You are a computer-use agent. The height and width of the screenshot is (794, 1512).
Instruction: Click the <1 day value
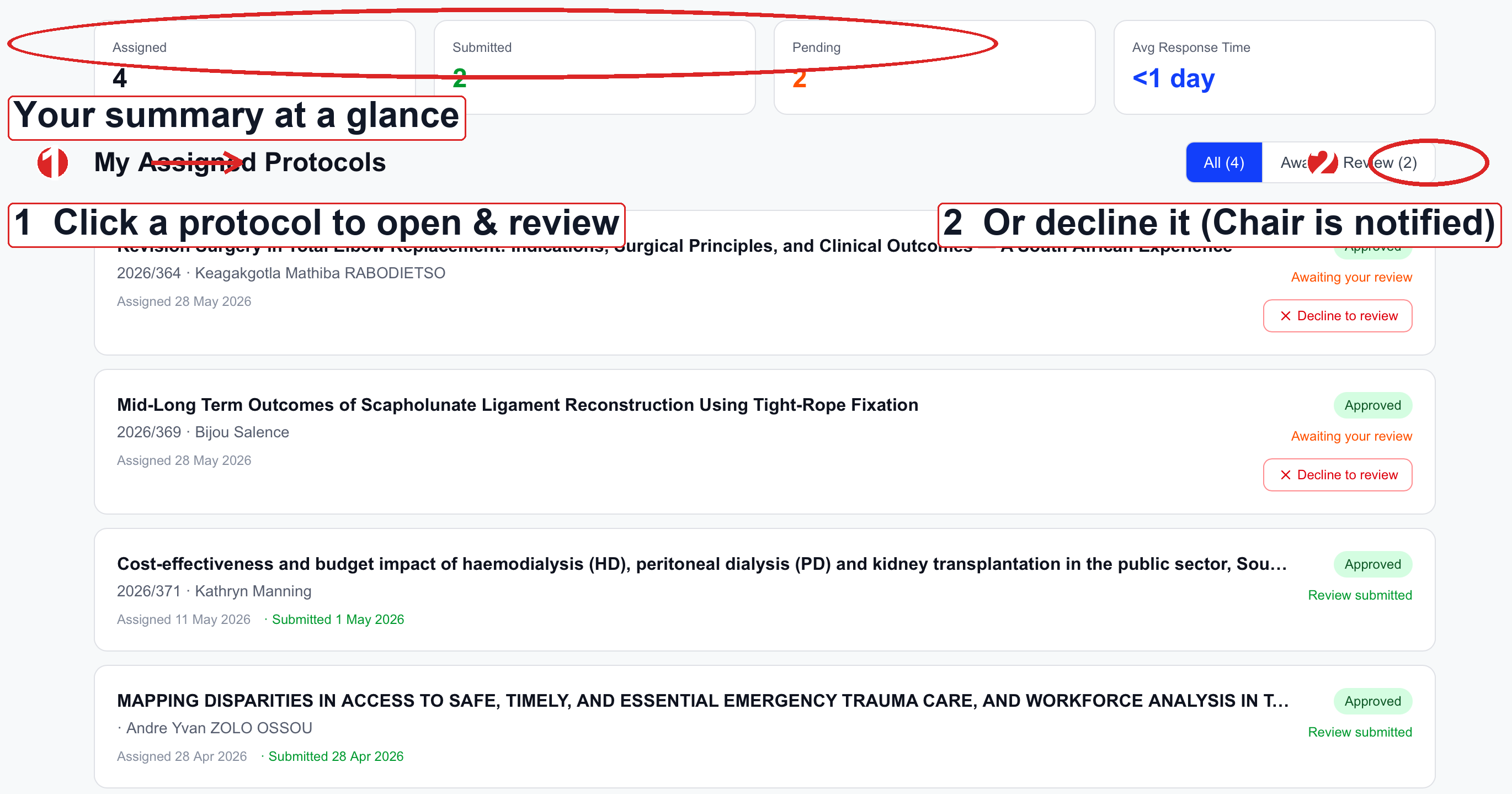[1173, 78]
